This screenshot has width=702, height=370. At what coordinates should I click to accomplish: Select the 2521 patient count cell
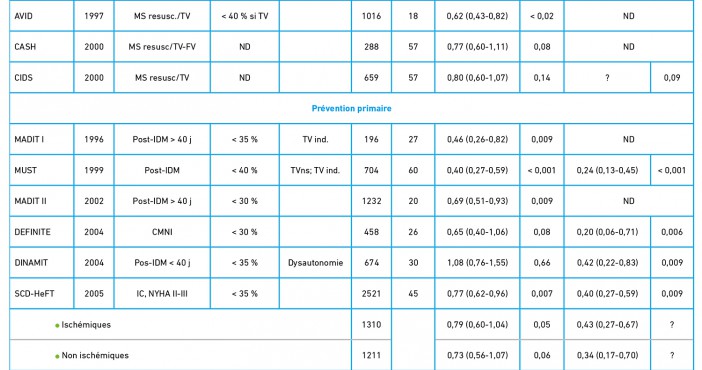pyautogui.click(x=372, y=294)
